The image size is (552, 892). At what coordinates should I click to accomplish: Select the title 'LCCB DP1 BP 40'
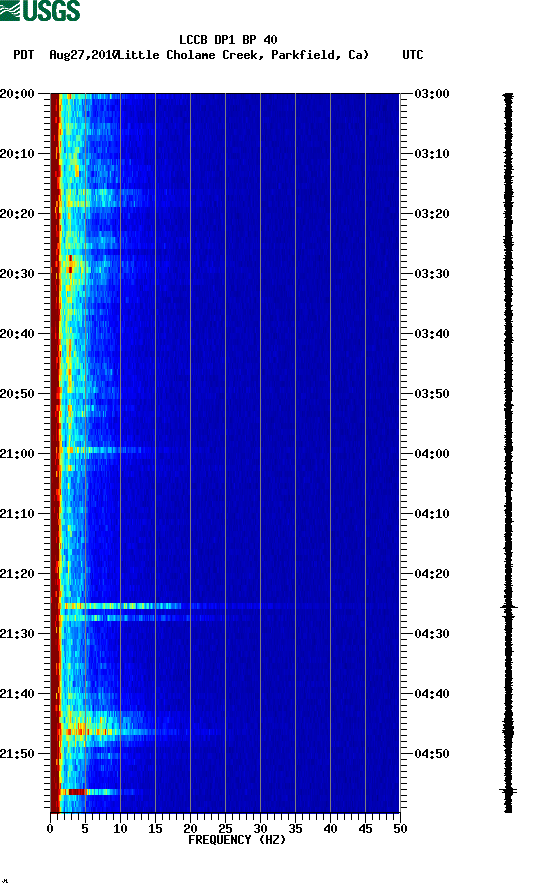click(x=228, y=40)
